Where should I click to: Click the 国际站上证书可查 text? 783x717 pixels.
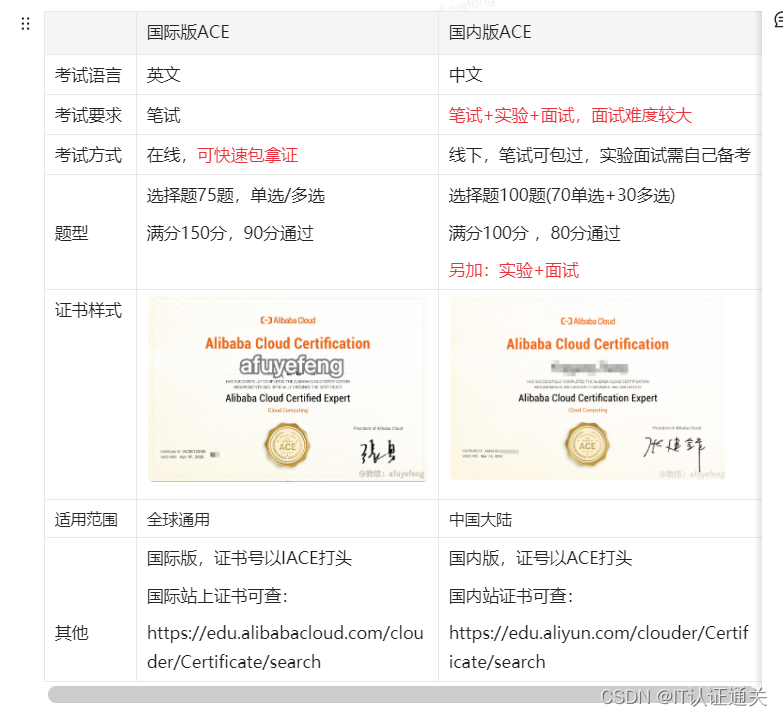217,596
